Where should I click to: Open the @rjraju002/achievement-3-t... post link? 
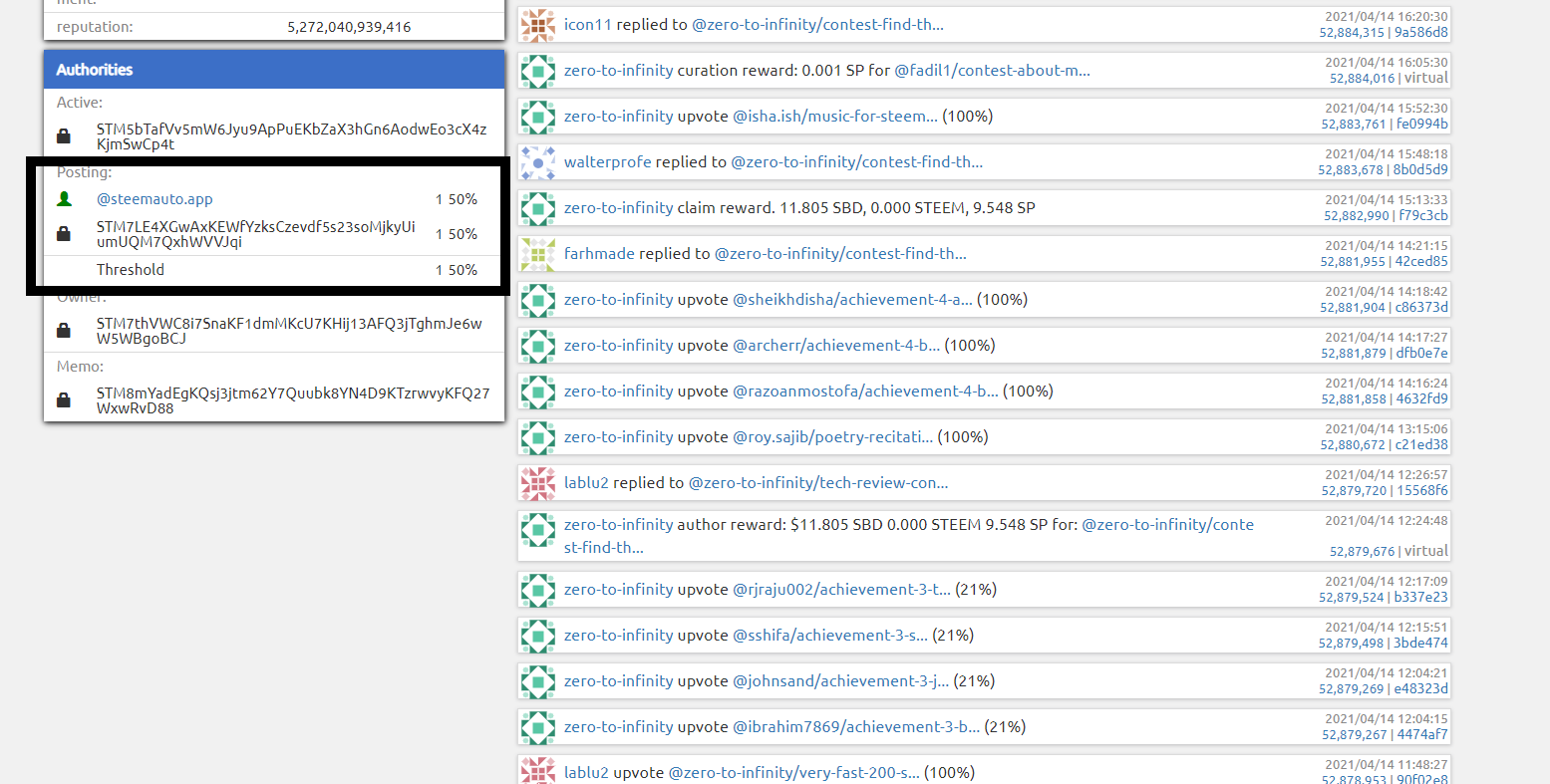click(842, 590)
